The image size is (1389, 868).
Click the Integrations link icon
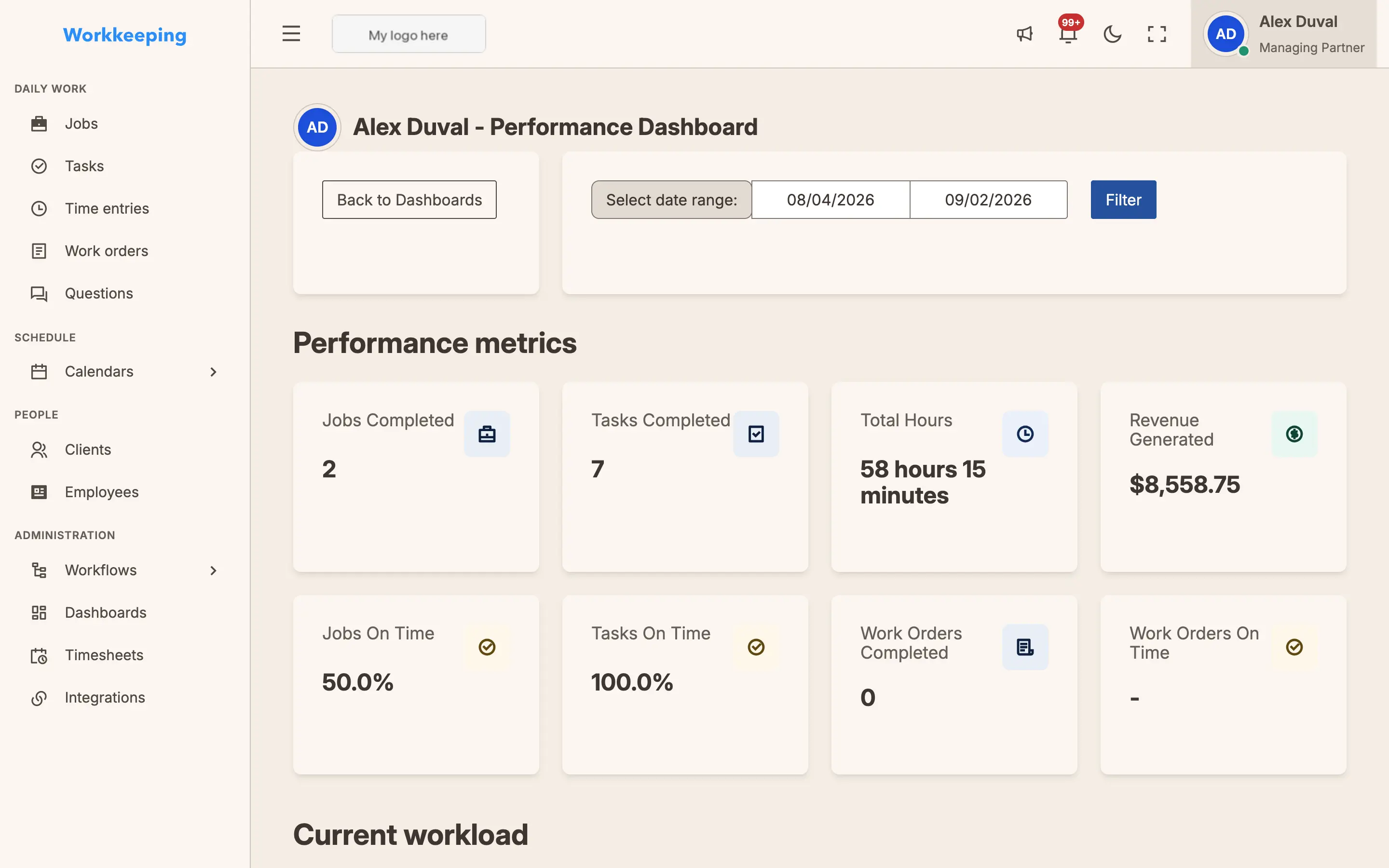[39, 697]
